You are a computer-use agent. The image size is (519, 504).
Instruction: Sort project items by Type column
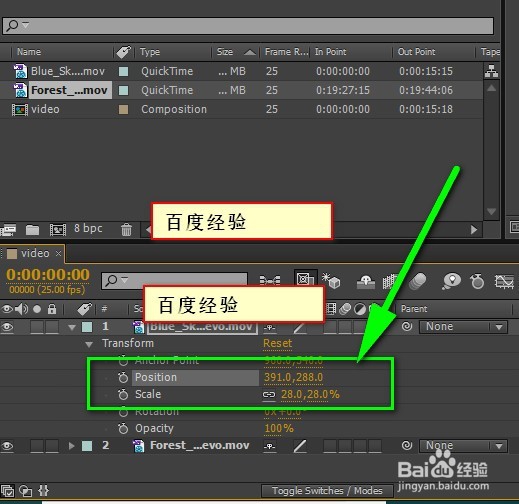click(x=150, y=52)
